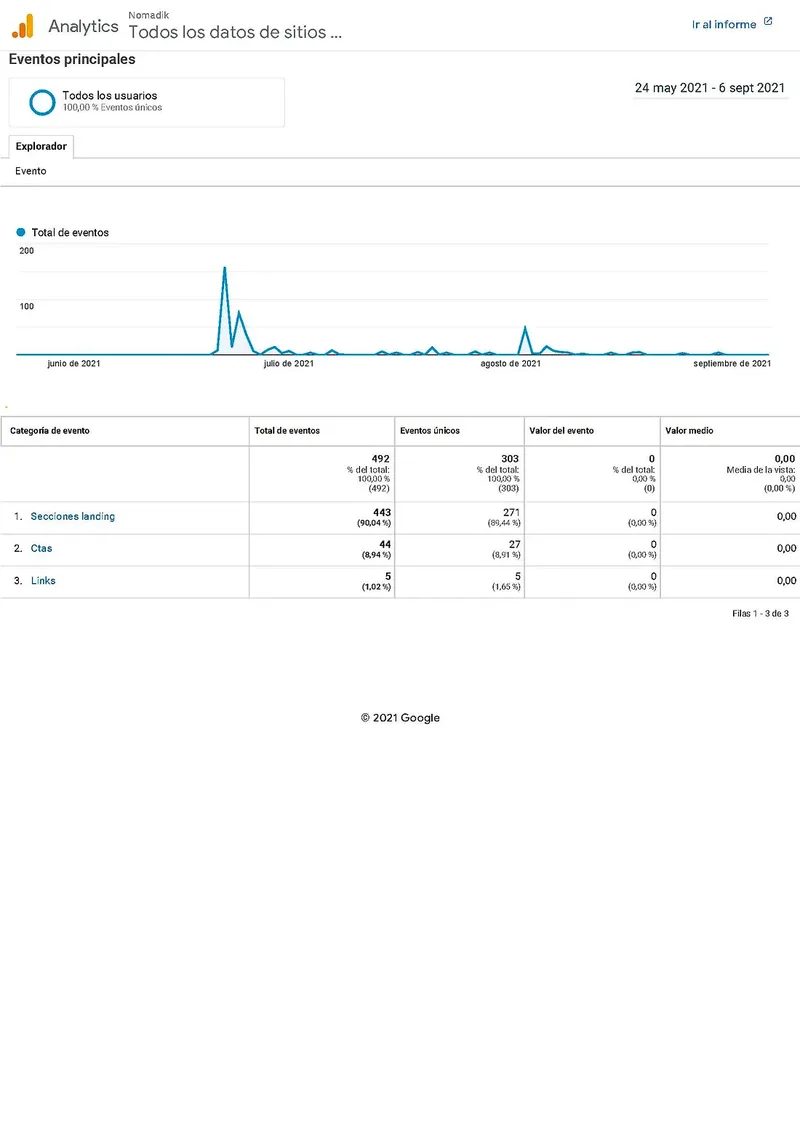800x1132 pixels.
Task: Click the Todos los usuarios segment circle icon
Action: [x=43, y=102]
